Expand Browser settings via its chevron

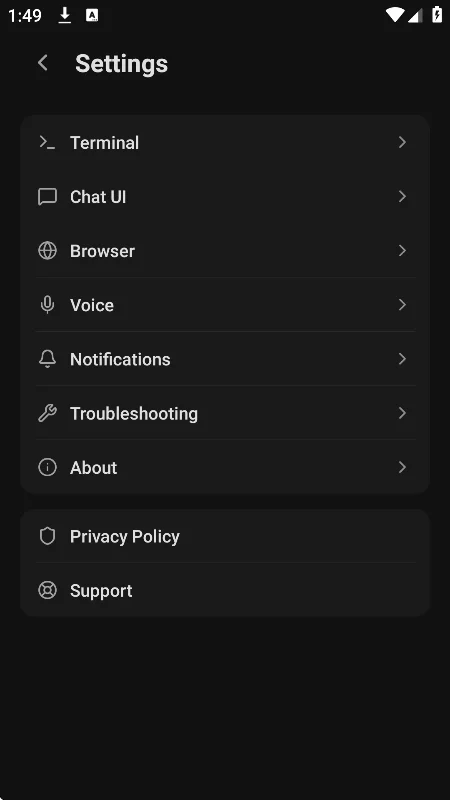pos(402,251)
